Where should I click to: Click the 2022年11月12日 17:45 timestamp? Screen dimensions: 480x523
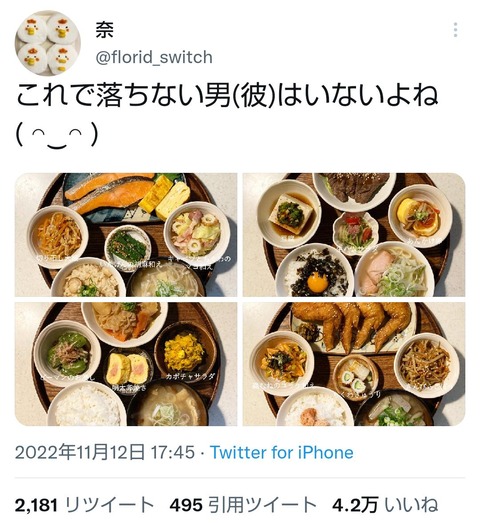[x=105, y=453]
